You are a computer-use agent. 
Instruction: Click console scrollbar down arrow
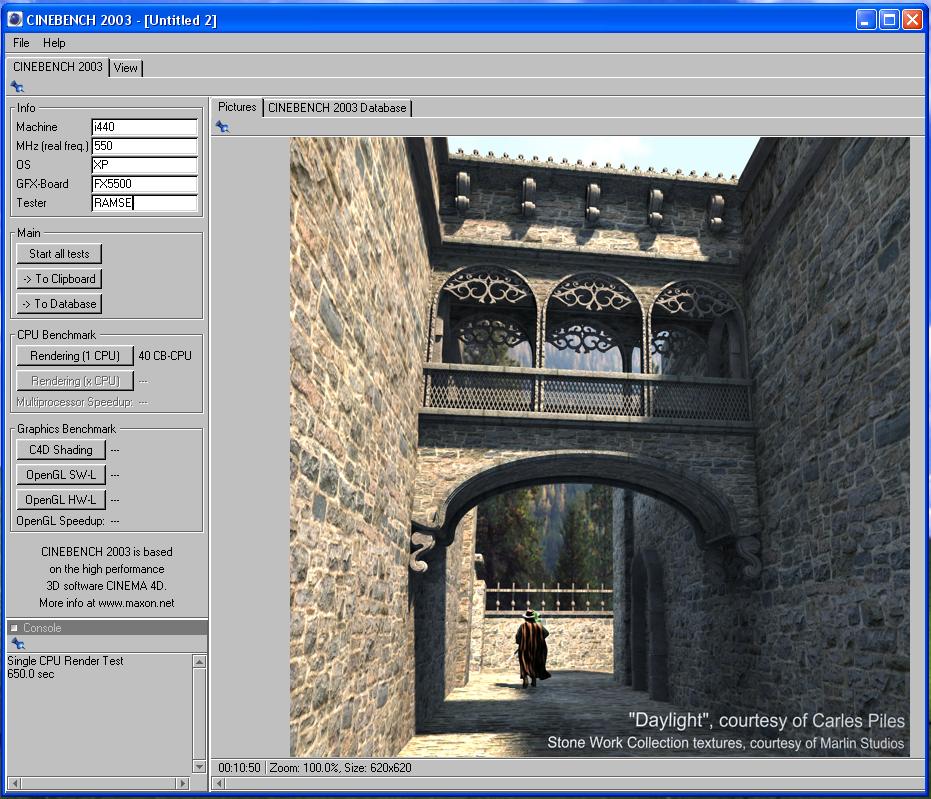200,766
